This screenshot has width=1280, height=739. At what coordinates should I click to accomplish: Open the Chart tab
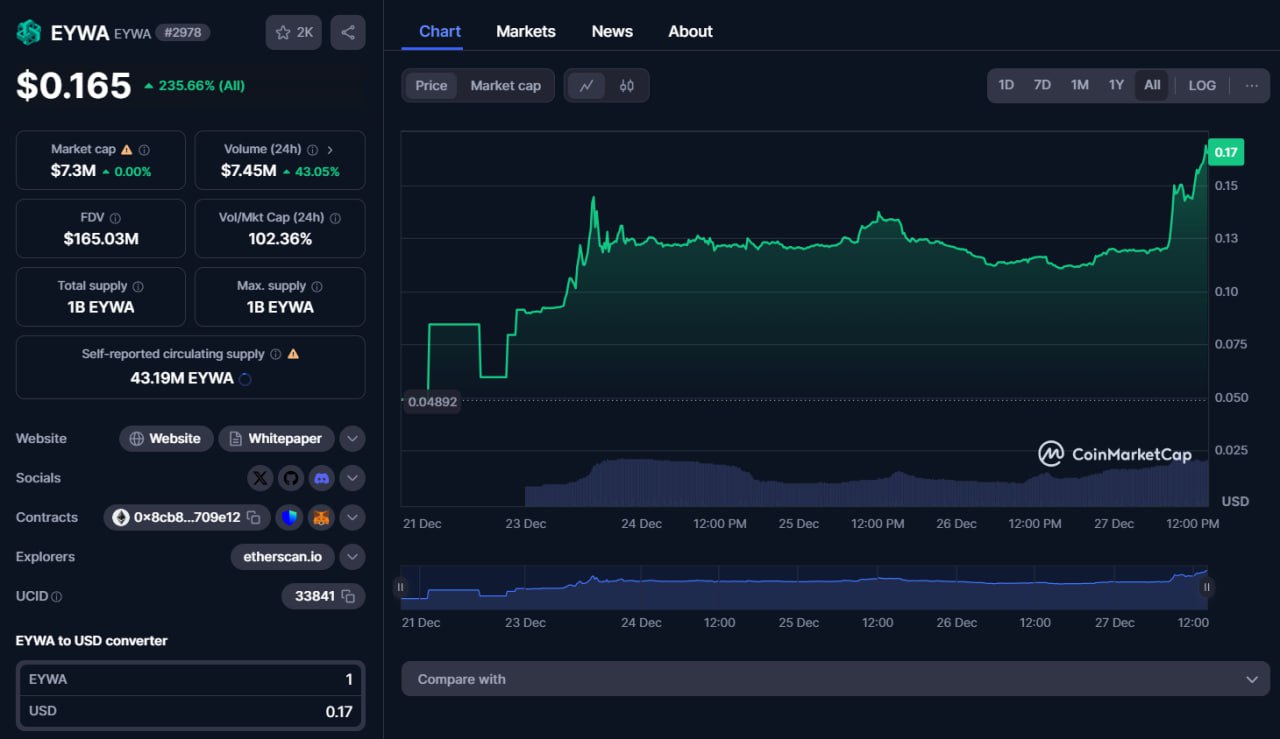440,31
